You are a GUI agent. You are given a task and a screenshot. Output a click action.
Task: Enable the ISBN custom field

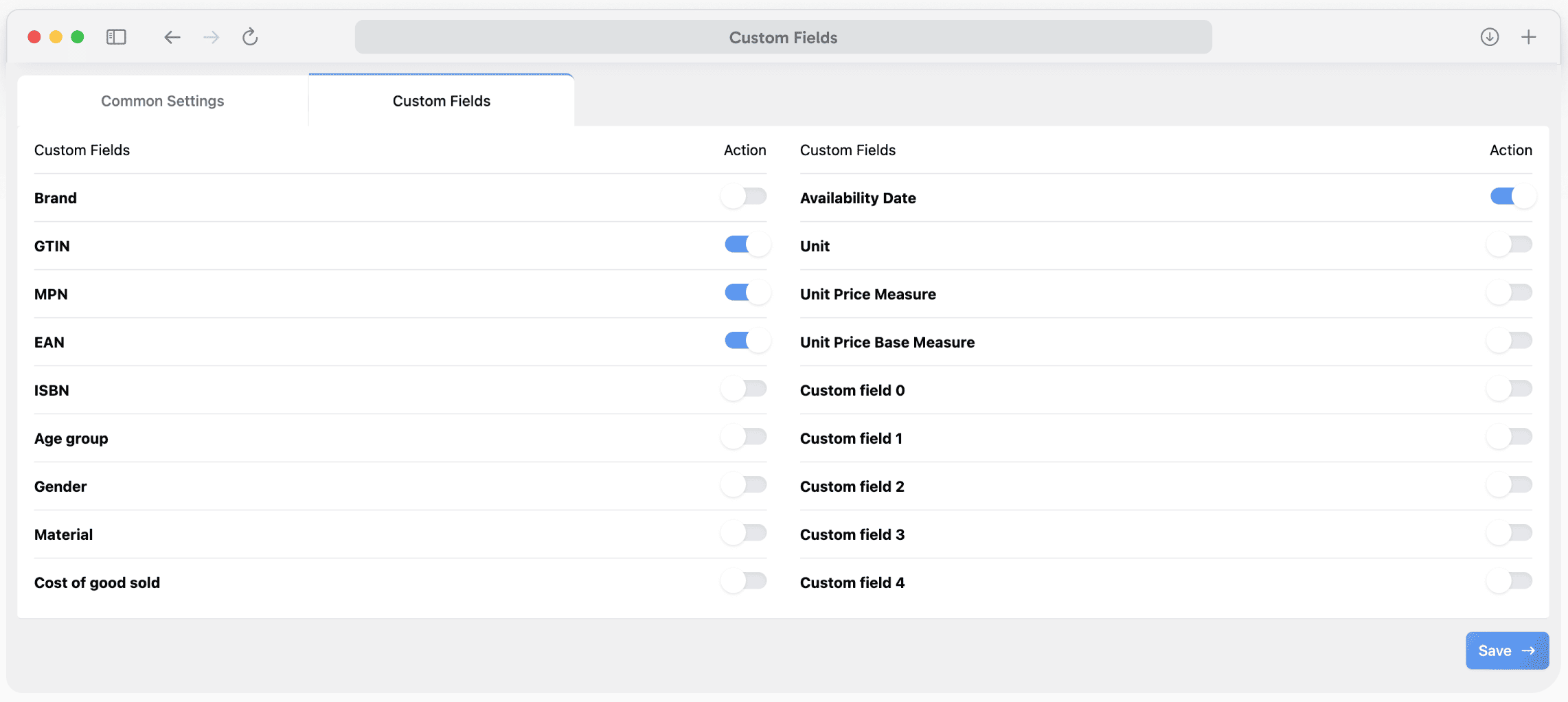coord(744,388)
